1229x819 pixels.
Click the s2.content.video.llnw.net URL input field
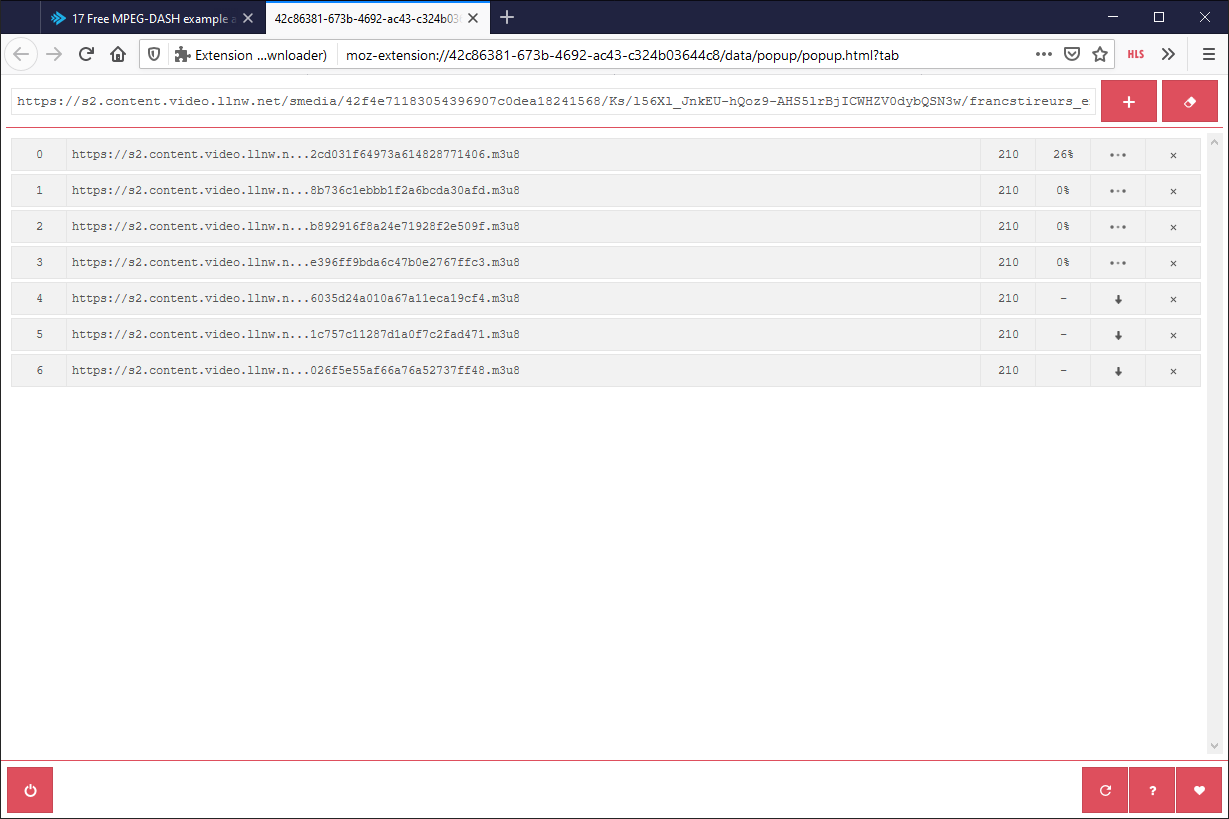tap(553, 101)
